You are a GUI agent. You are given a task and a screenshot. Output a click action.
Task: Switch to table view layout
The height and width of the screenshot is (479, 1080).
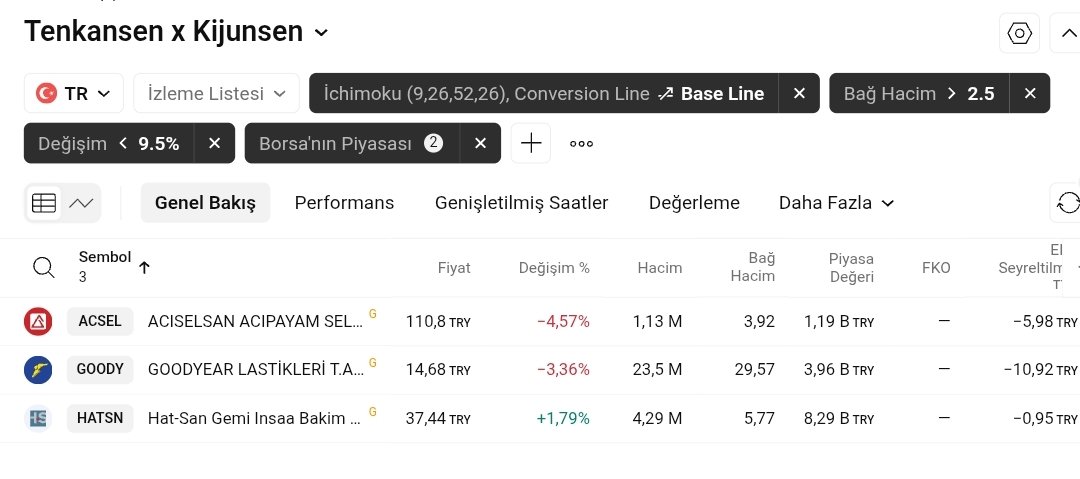click(x=44, y=203)
